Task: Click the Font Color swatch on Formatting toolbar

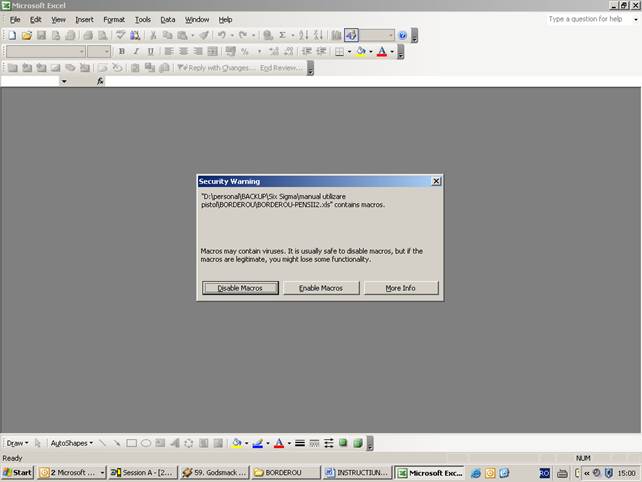Action: click(380, 52)
